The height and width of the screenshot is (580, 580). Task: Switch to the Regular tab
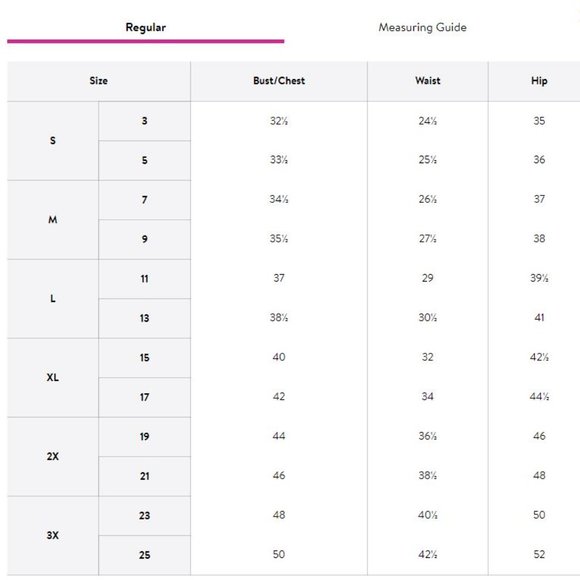145,27
